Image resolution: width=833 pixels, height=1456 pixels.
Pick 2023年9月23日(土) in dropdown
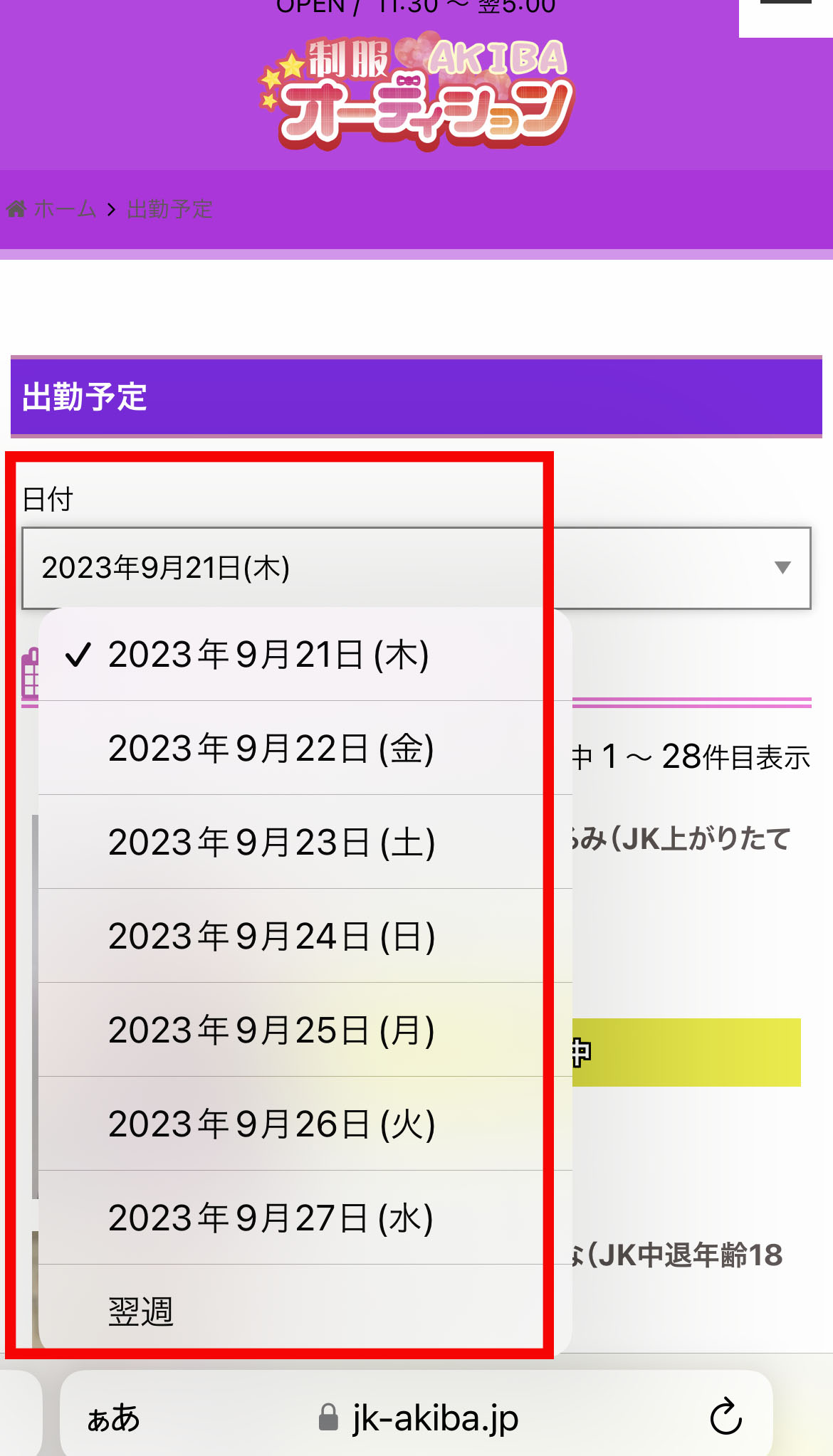coord(305,842)
